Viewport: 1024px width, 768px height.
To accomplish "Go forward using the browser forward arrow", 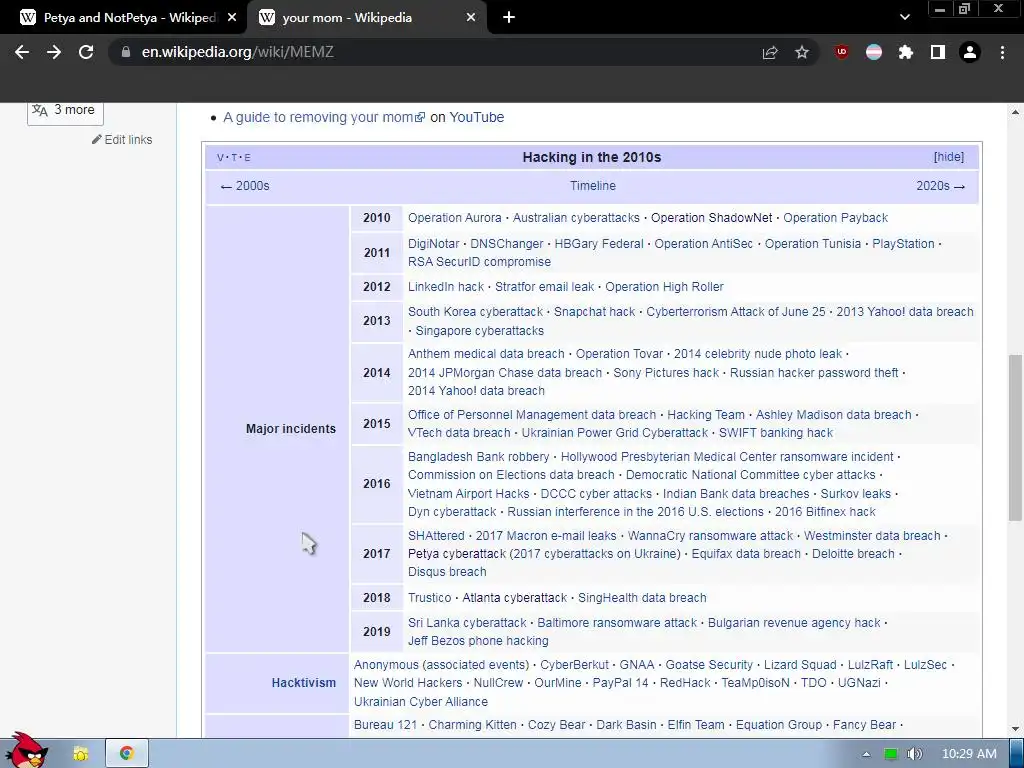I will click(54, 52).
